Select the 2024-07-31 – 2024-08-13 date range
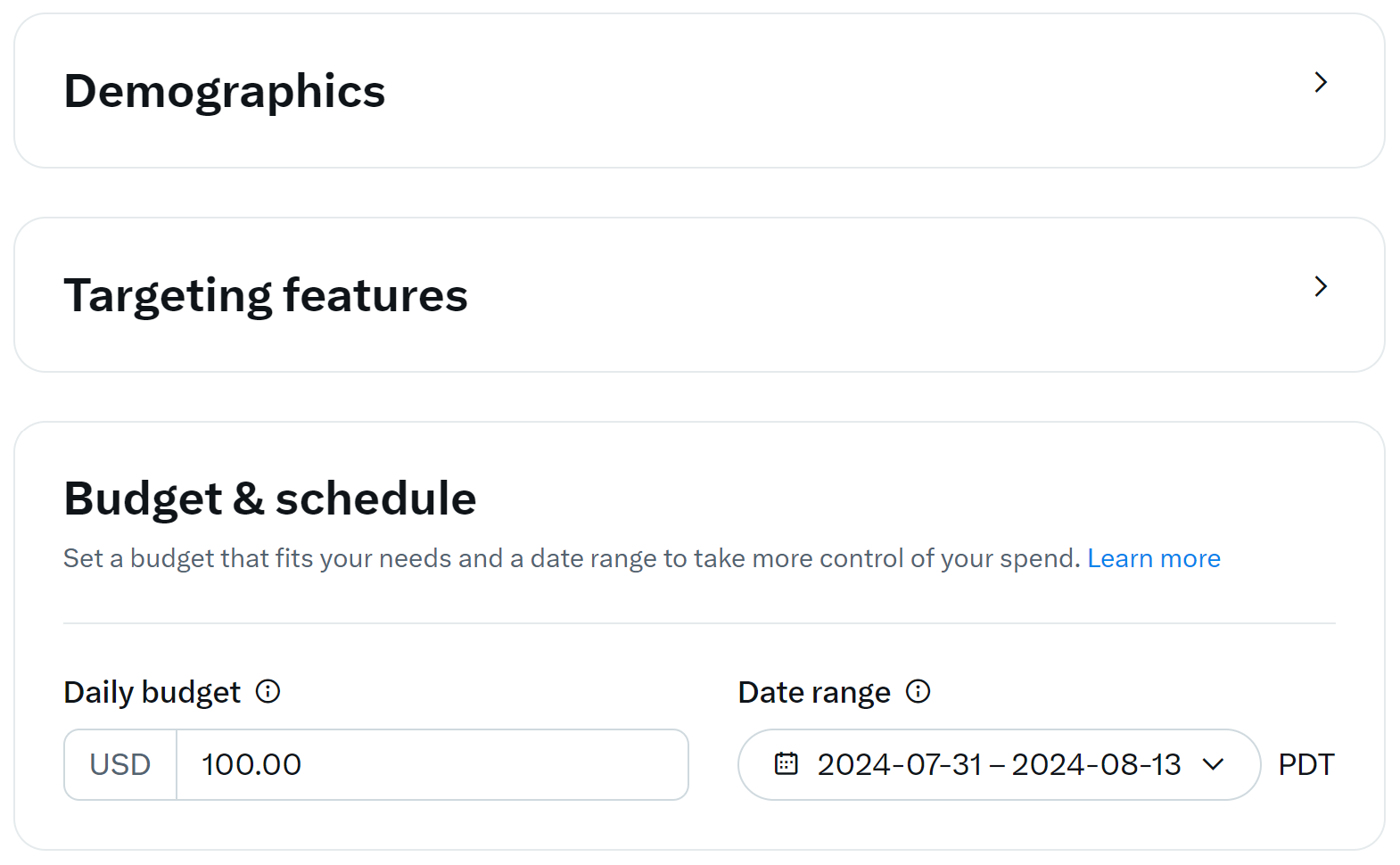Screen dimensions: 1400x865 click(999, 764)
